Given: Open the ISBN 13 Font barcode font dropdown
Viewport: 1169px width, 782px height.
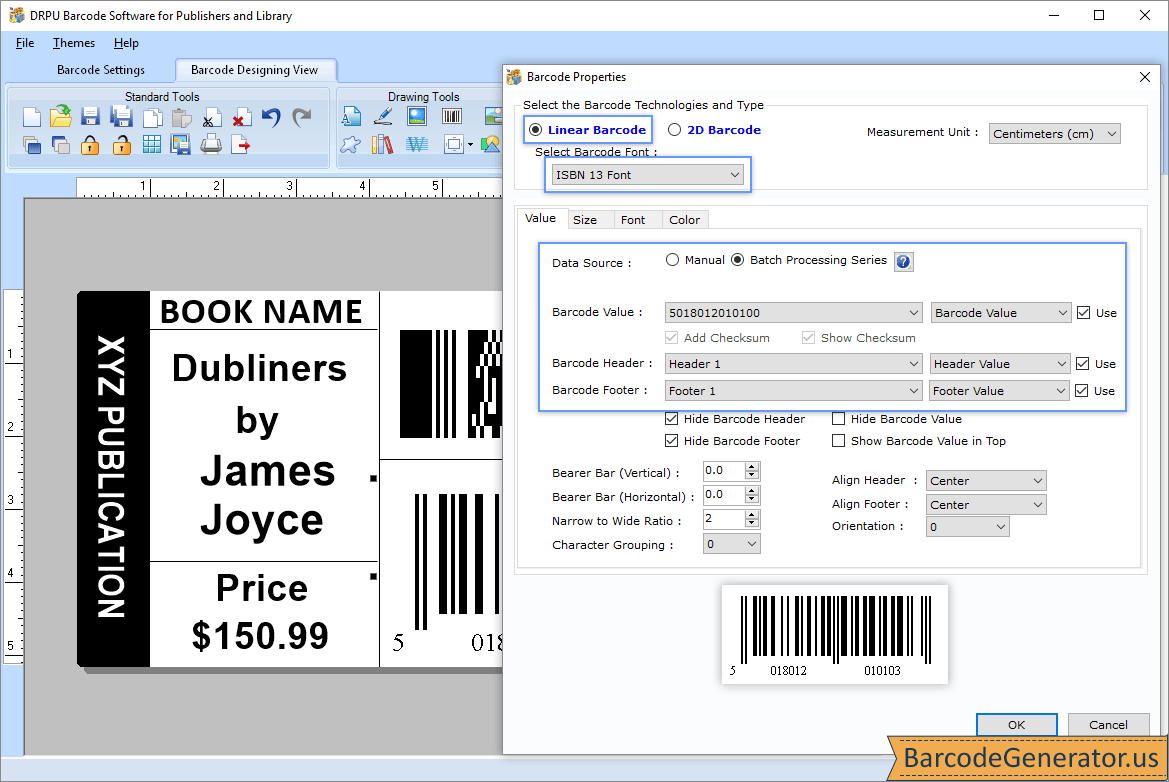Looking at the screenshot, I should point(647,175).
